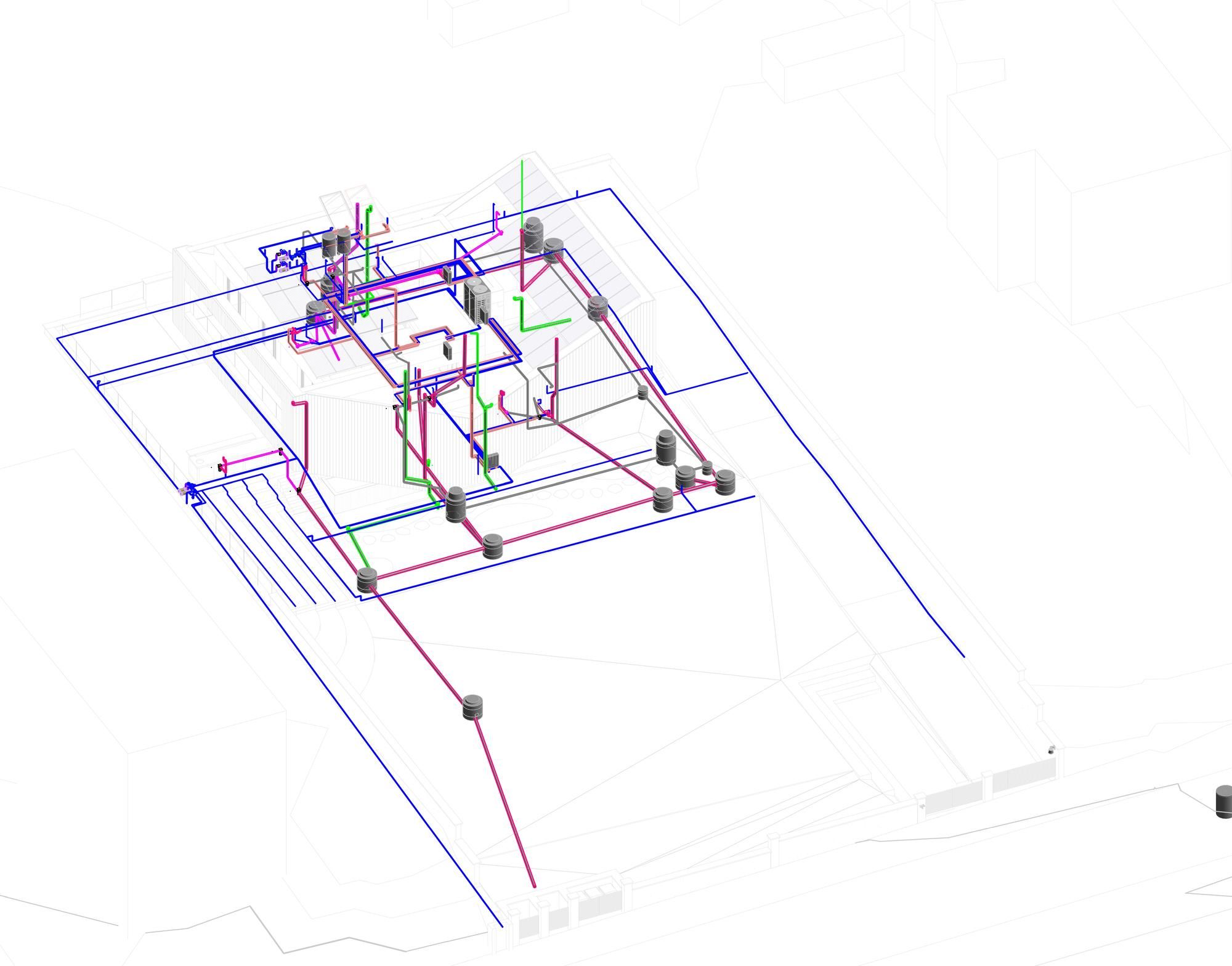Click the partially visible cylinder at far right edge
The width and height of the screenshot is (1232, 966).
tap(1224, 802)
